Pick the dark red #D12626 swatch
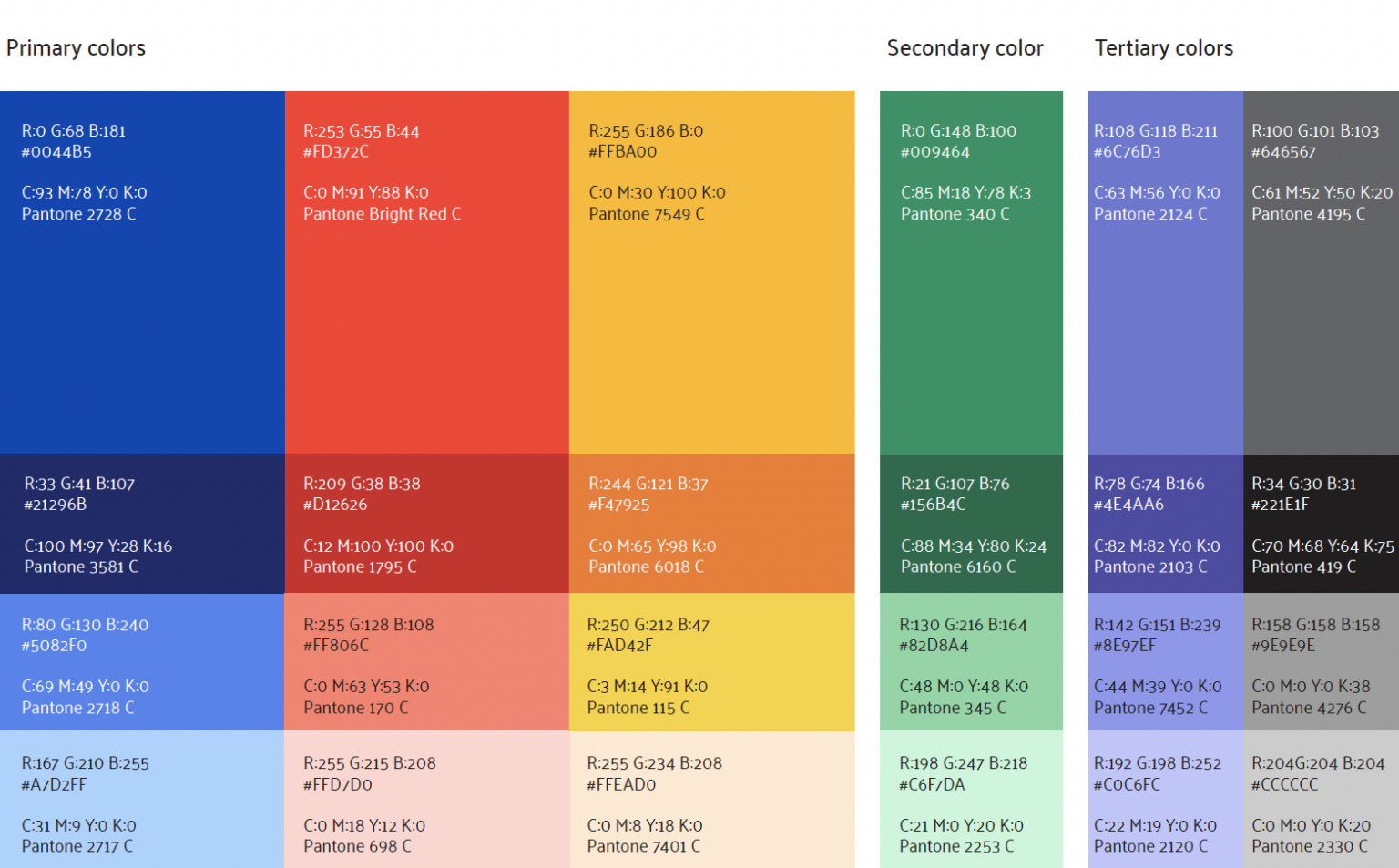Image resolution: width=1399 pixels, height=868 pixels. click(426, 525)
